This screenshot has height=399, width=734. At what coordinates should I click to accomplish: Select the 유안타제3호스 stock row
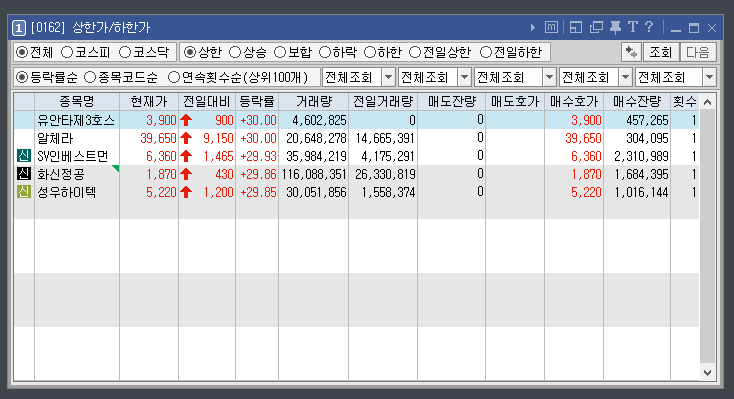click(357, 120)
